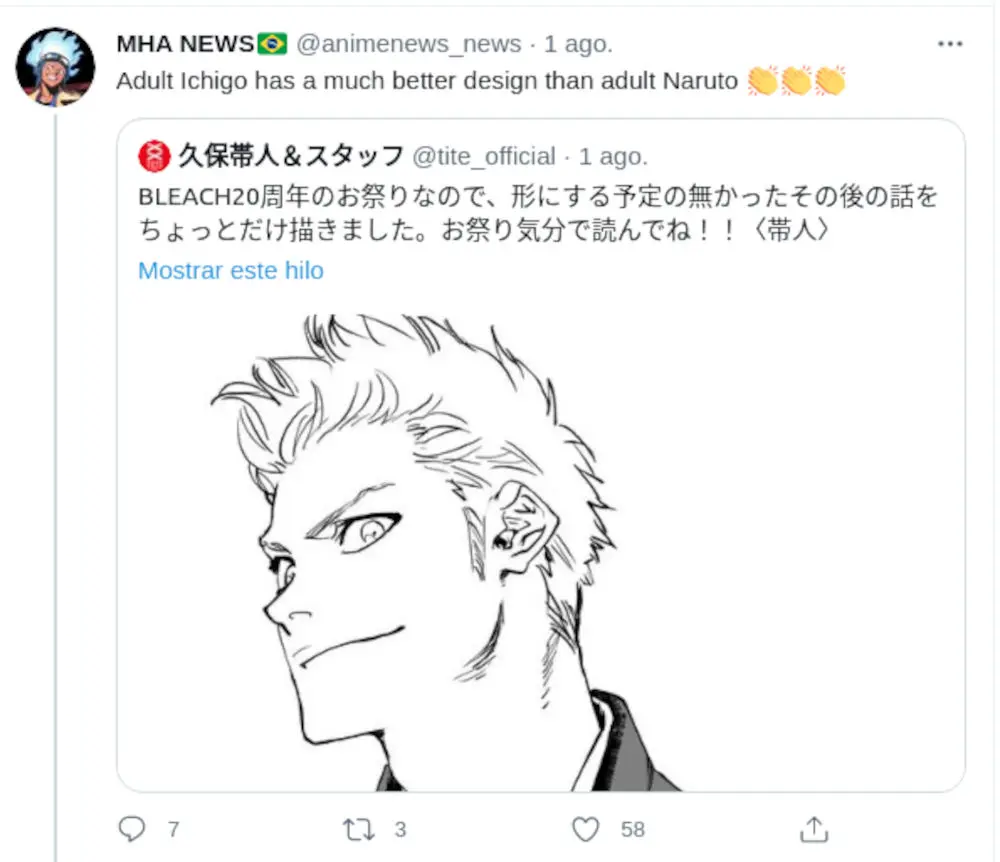Follow the Mostrar este hilo link
This screenshot has width=1000, height=862.
coord(231,270)
